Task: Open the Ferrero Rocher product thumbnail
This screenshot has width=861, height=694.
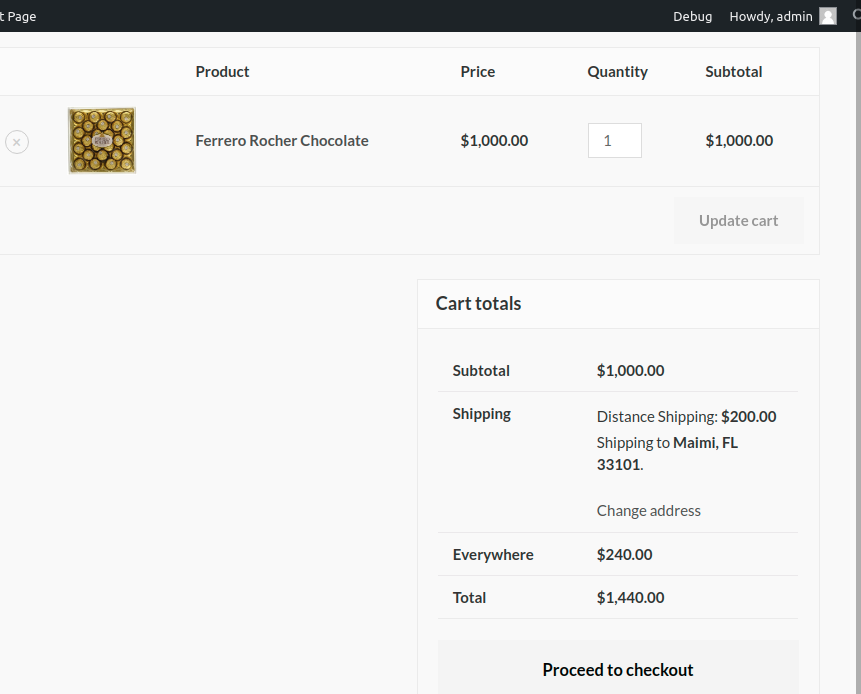Action: pos(102,141)
